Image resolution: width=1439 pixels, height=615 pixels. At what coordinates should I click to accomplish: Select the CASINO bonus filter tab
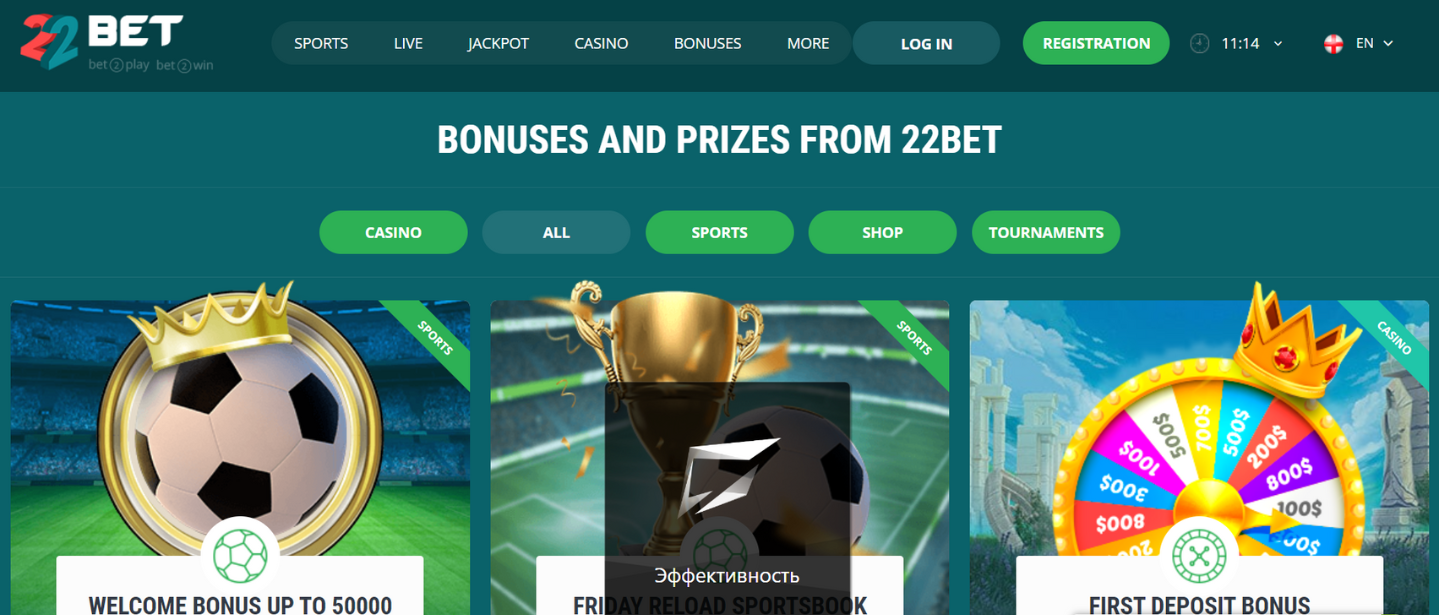click(x=393, y=232)
